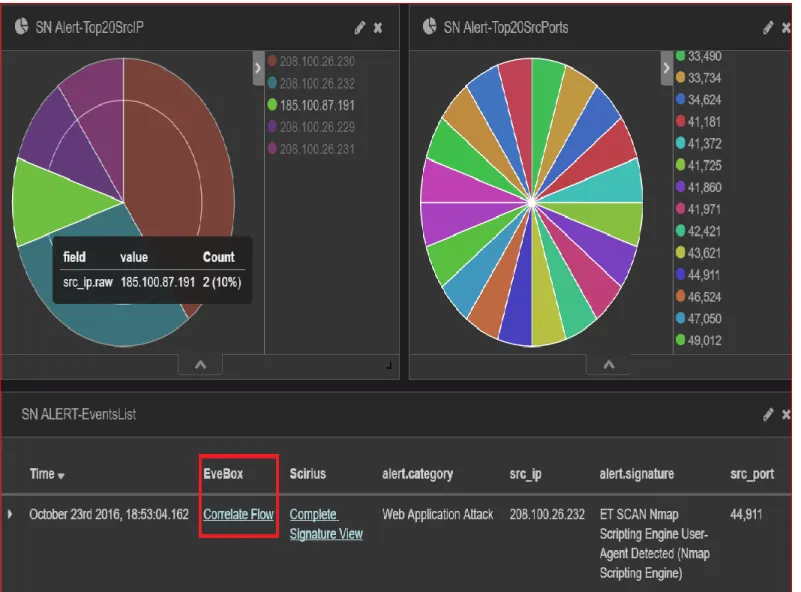Select port legend entry 41,372
801x592 pixels.
tap(698, 144)
